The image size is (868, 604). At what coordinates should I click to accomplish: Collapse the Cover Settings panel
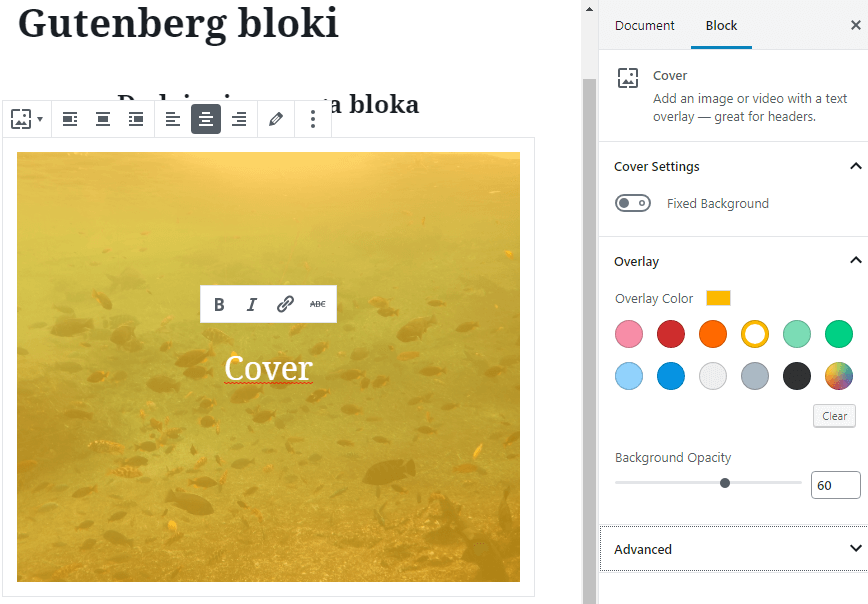point(855,166)
